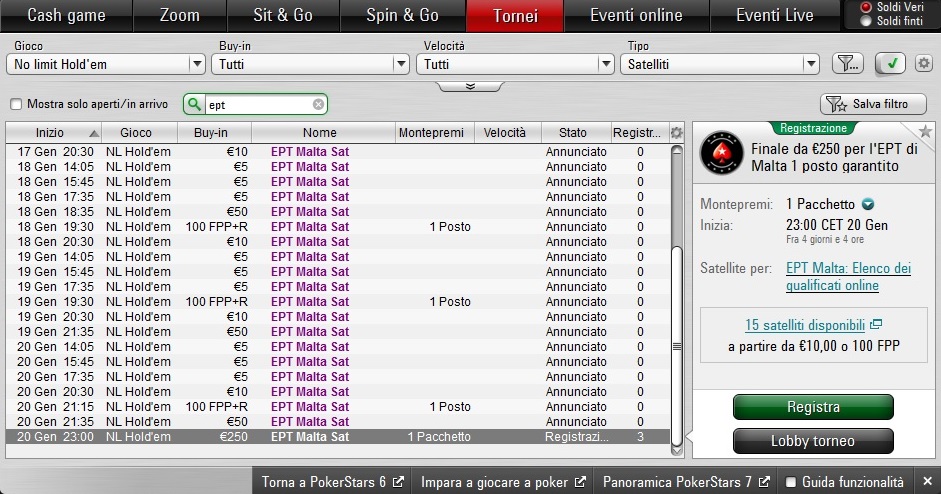Select the 19 Gen 21:35 €50 row
This screenshot has width=941, height=494.
click(x=338, y=332)
